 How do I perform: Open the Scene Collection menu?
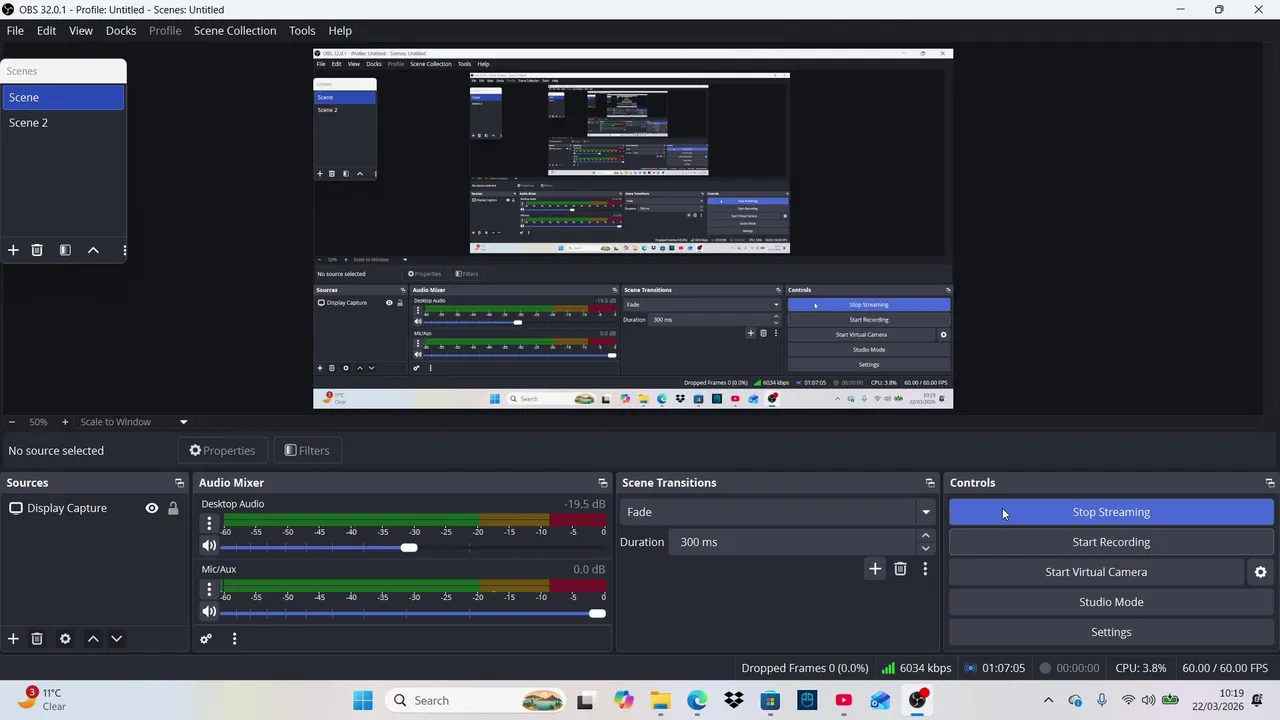click(x=235, y=31)
